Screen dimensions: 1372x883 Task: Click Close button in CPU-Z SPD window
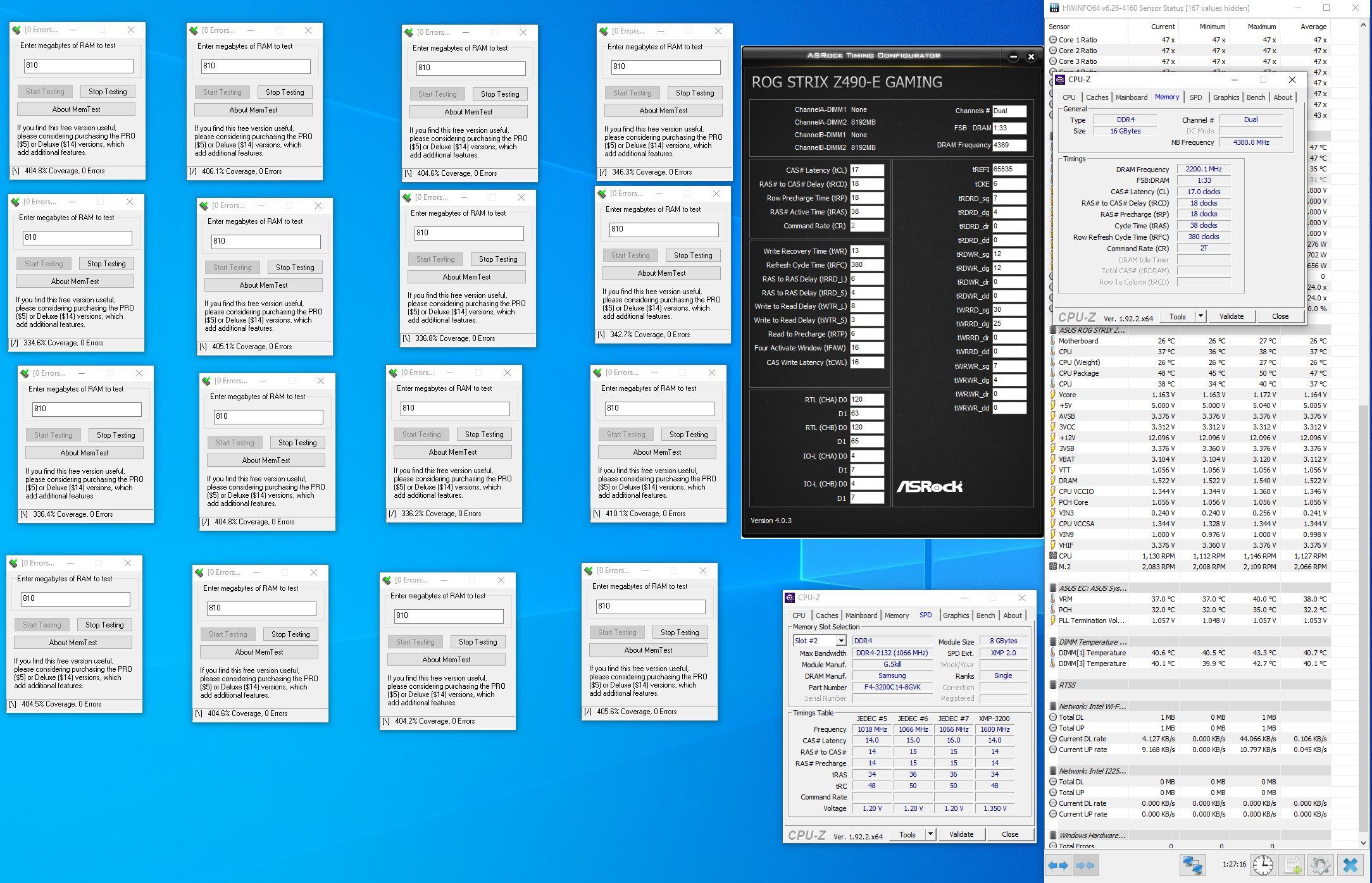(1010, 835)
